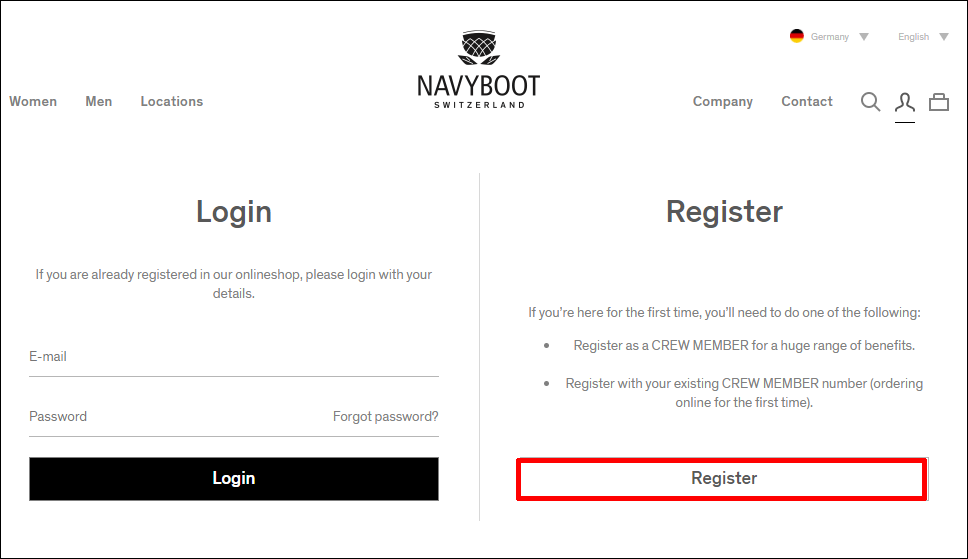The height and width of the screenshot is (559, 968).
Task: Expand the Germany country dropdown arrow
Action: [864, 37]
